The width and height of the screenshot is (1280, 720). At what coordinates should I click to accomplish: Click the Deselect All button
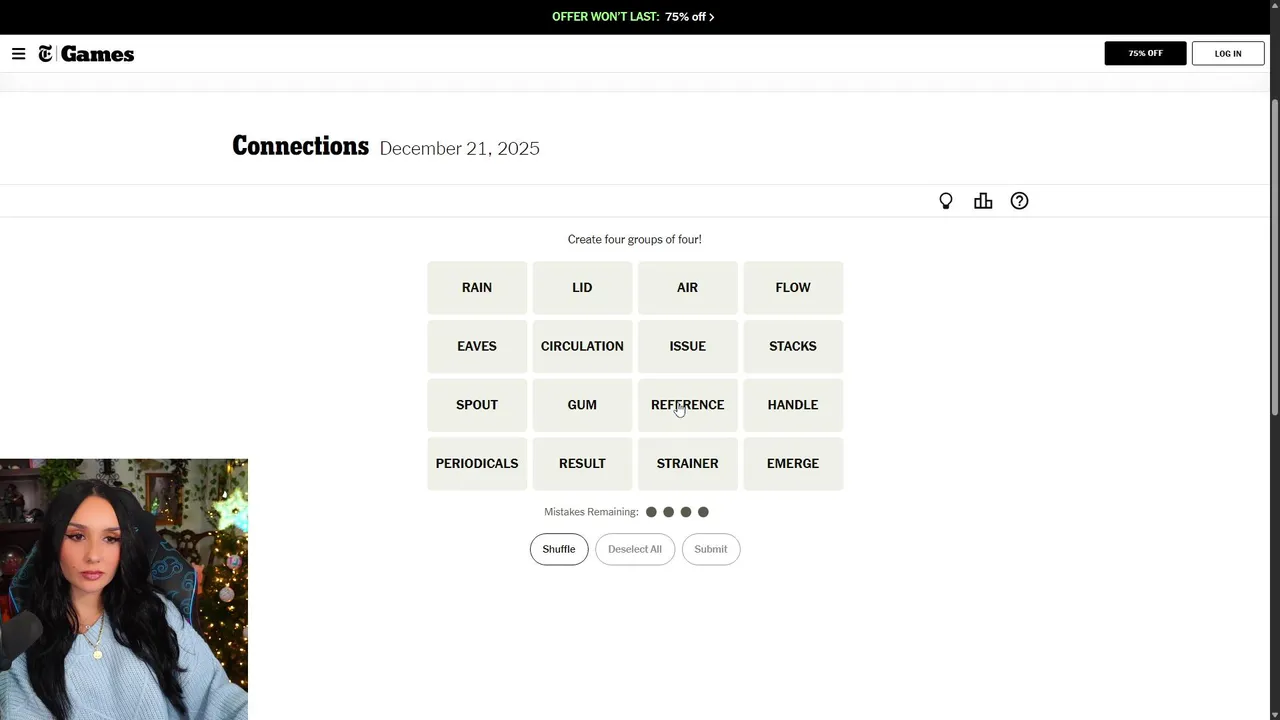[x=635, y=549]
